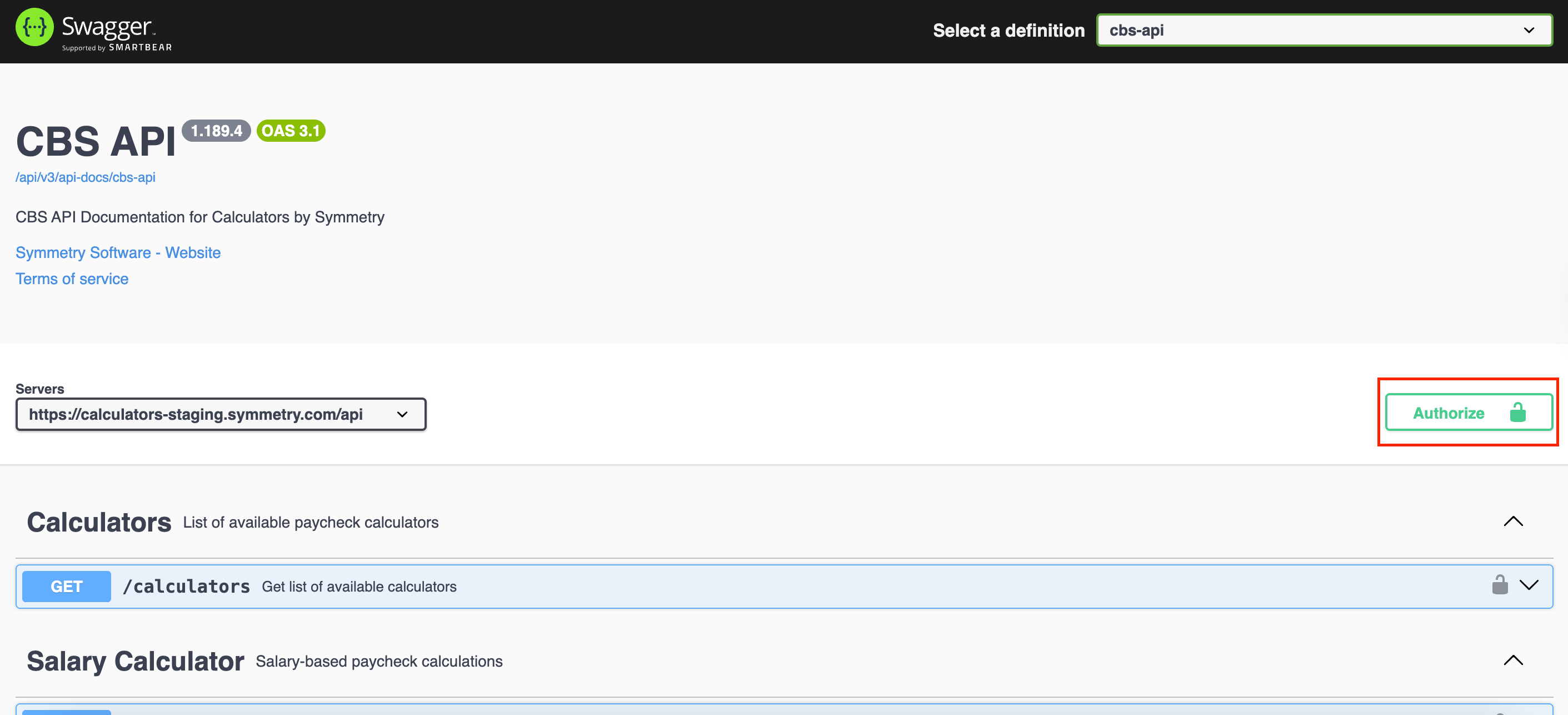Click the lock icon on /calculators row
This screenshot has height=715, width=1568.
pos(1500,585)
